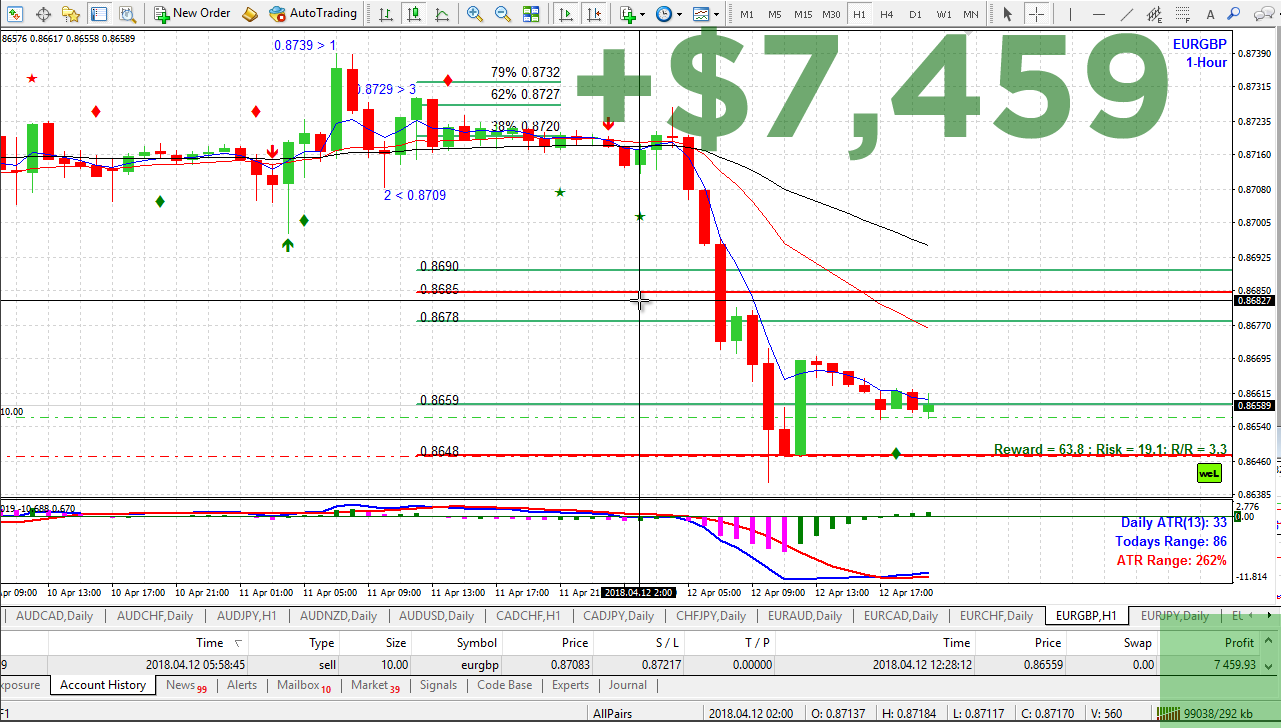This screenshot has height=728, width=1281.
Task: Switch to the EURCHF,Daily chart tab
Action: point(996,616)
